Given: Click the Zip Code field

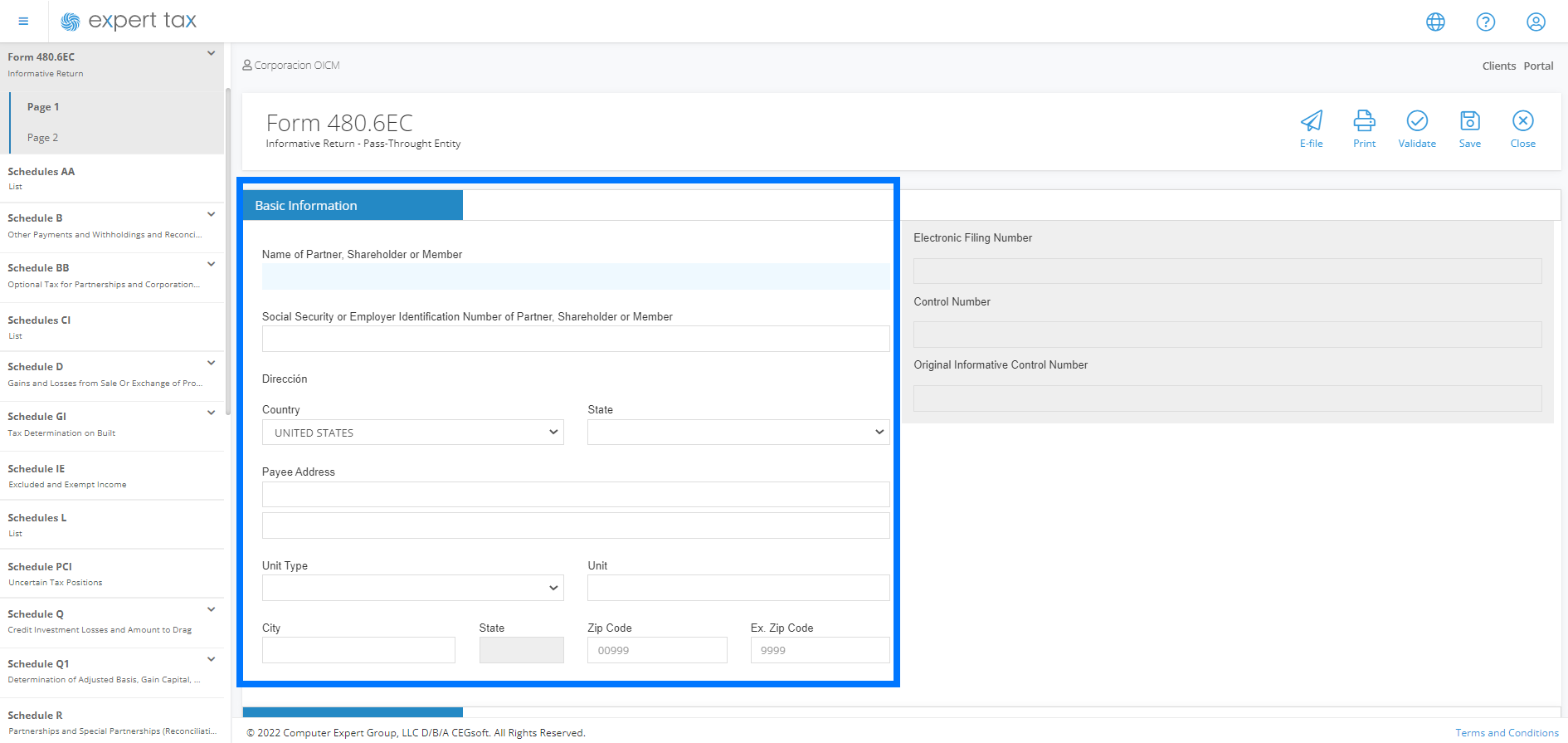Looking at the screenshot, I should (x=657, y=650).
